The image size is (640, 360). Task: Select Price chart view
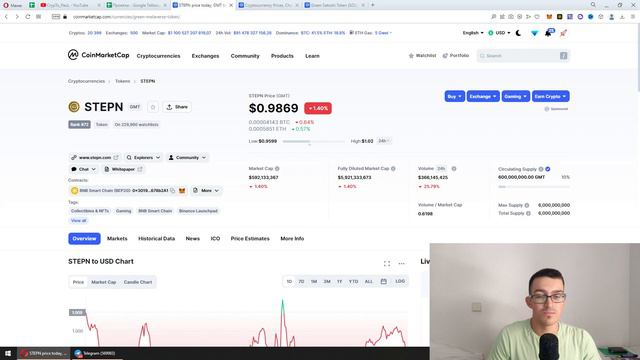tap(78, 282)
